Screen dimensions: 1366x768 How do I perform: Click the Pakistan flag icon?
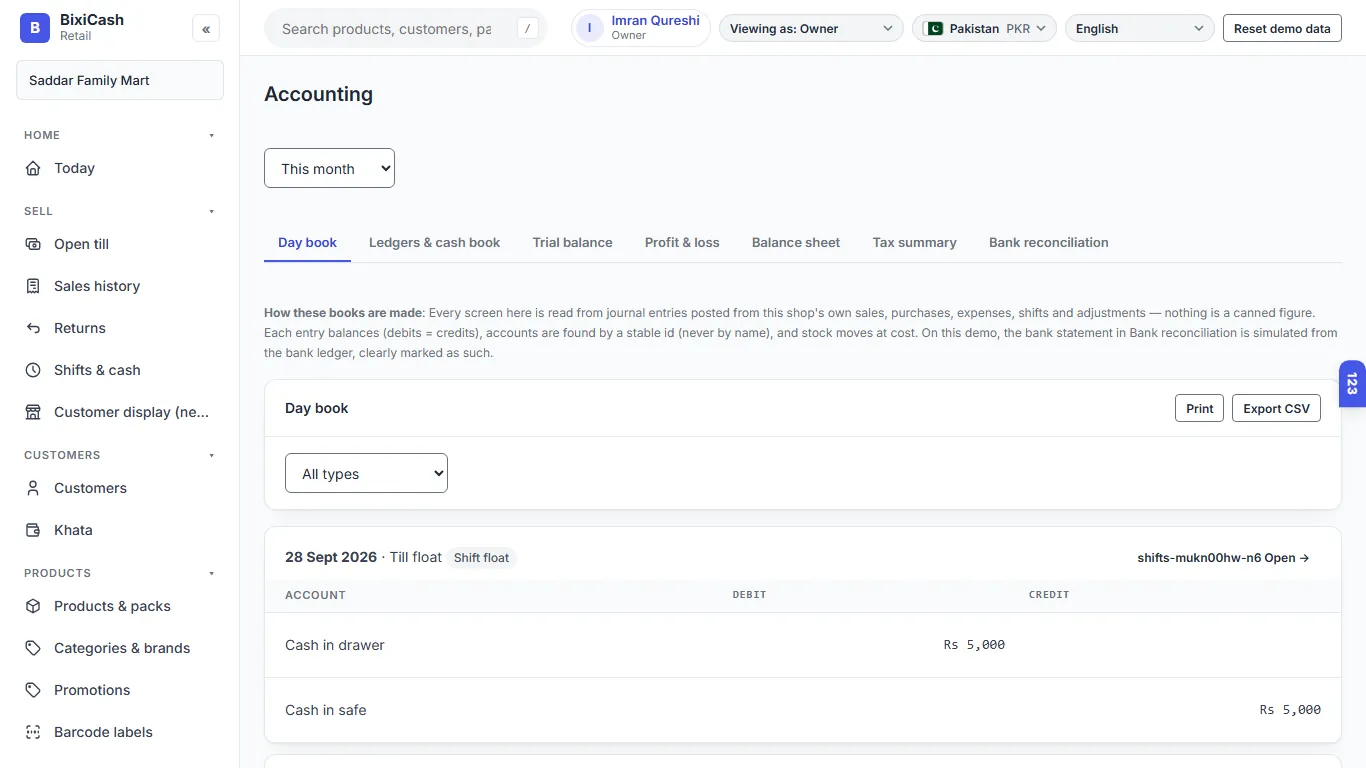click(x=934, y=28)
